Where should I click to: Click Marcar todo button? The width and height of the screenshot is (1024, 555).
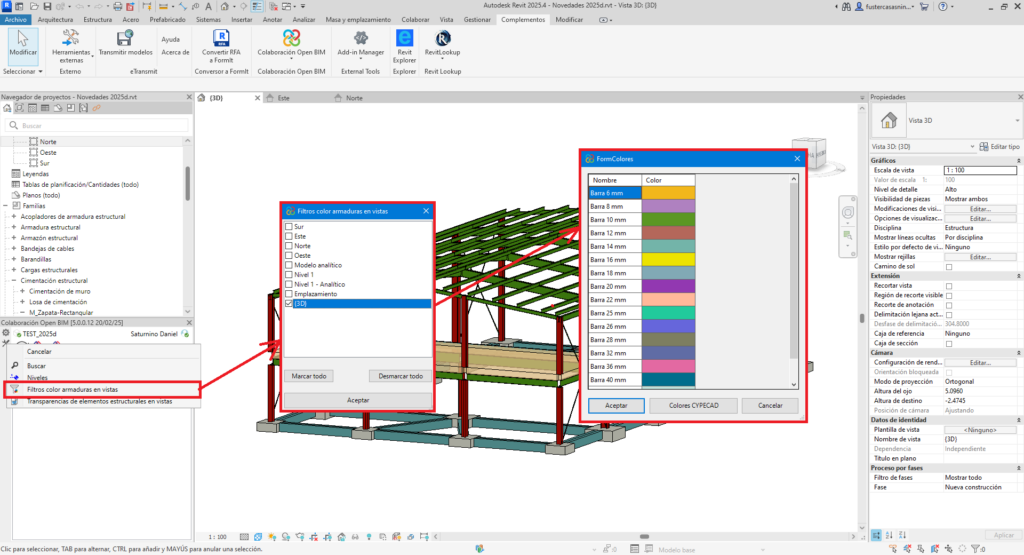[x=309, y=376]
